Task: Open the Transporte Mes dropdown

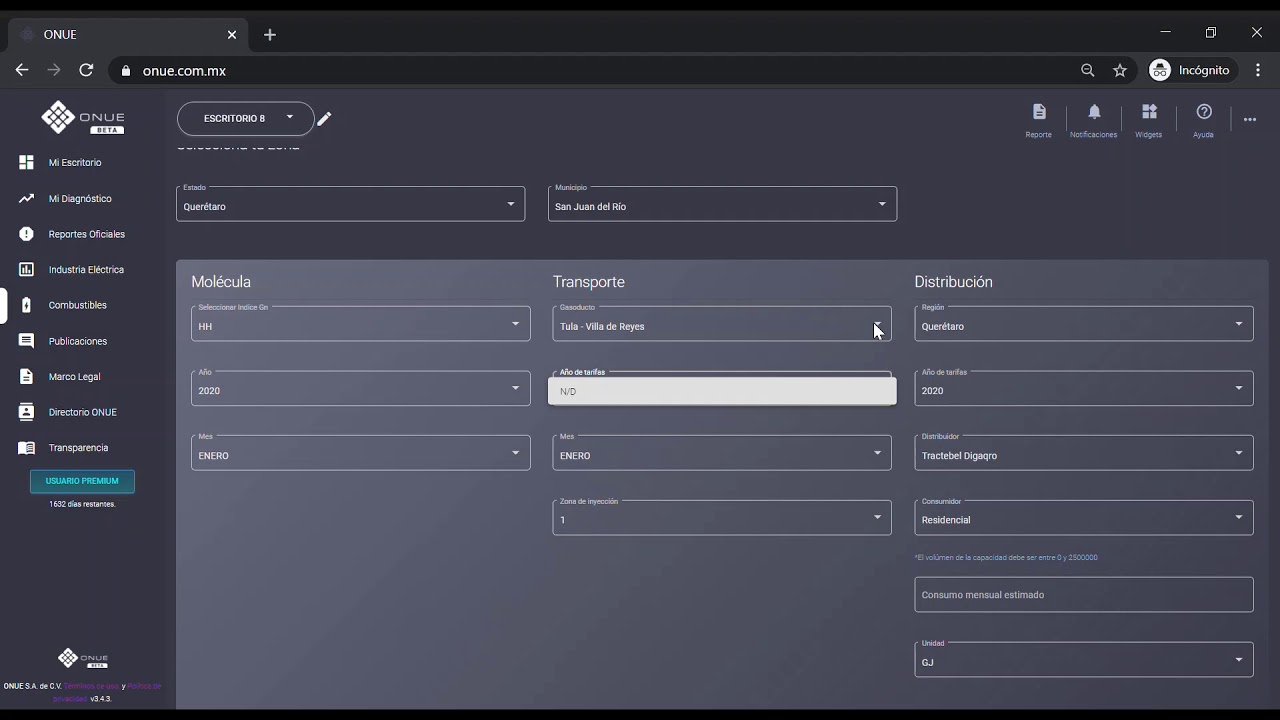Action: click(x=722, y=453)
